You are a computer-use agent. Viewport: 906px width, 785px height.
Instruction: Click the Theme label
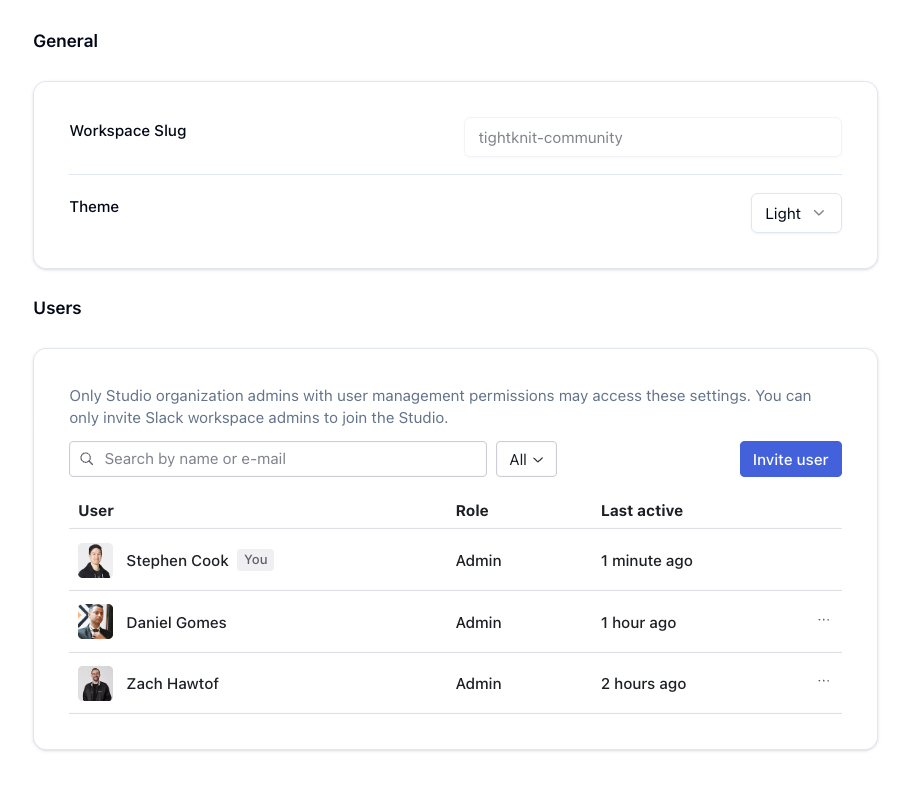coord(94,207)
